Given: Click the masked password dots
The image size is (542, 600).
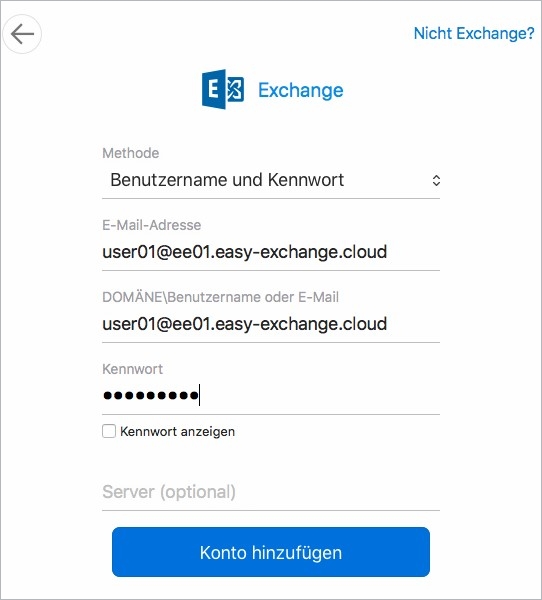Looking at the screenshot, I should pos(151,395).
